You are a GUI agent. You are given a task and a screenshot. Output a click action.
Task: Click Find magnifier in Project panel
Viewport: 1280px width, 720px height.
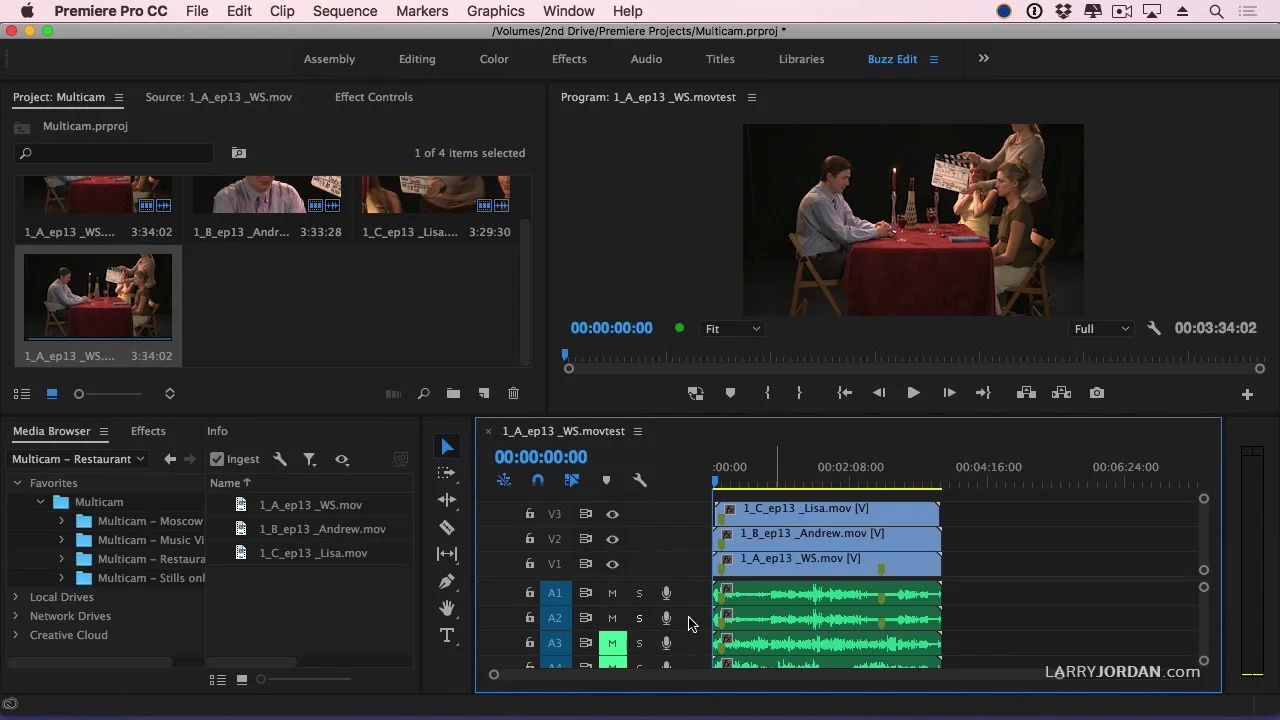[423, 394]
